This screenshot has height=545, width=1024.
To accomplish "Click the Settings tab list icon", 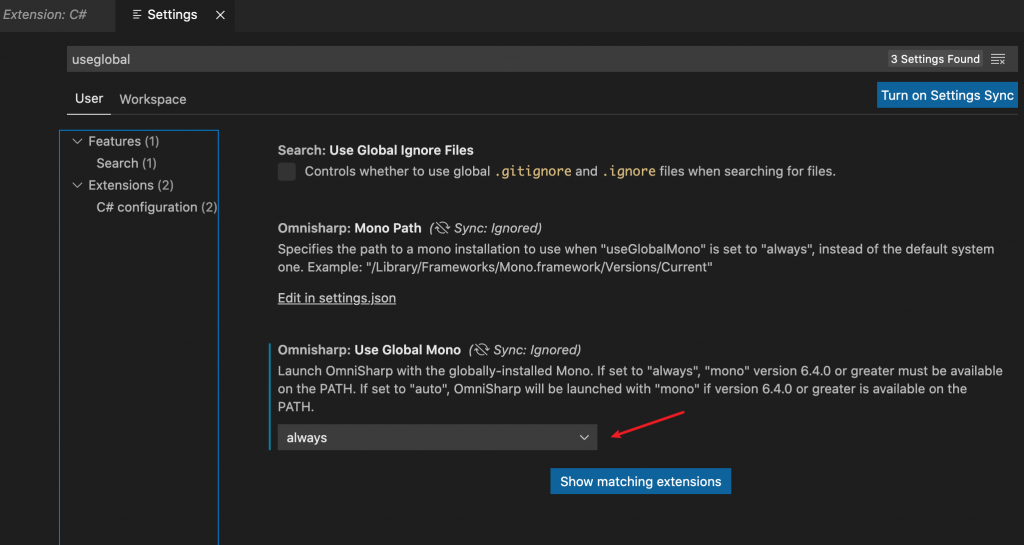I will point(137,15).
